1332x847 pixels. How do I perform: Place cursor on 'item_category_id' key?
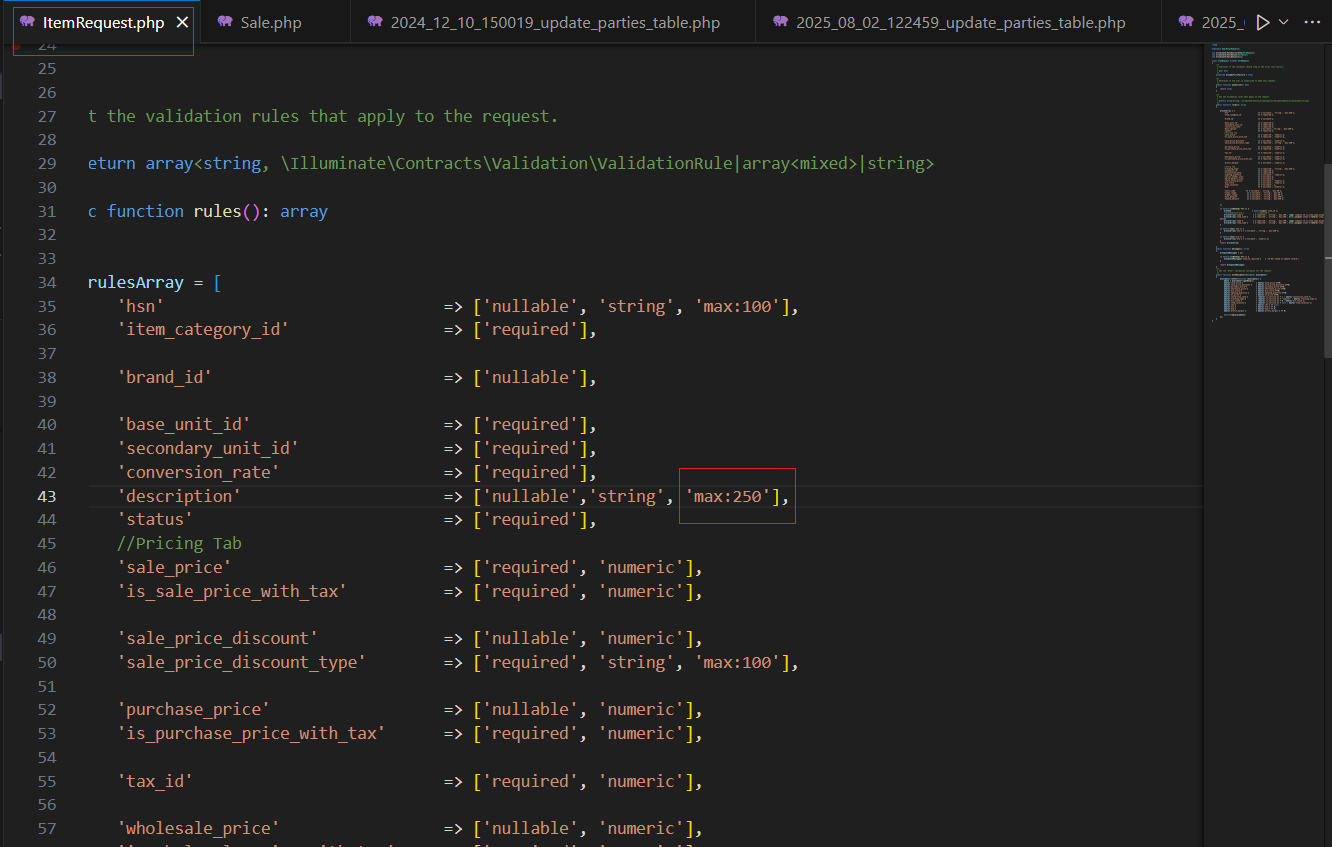203,330
